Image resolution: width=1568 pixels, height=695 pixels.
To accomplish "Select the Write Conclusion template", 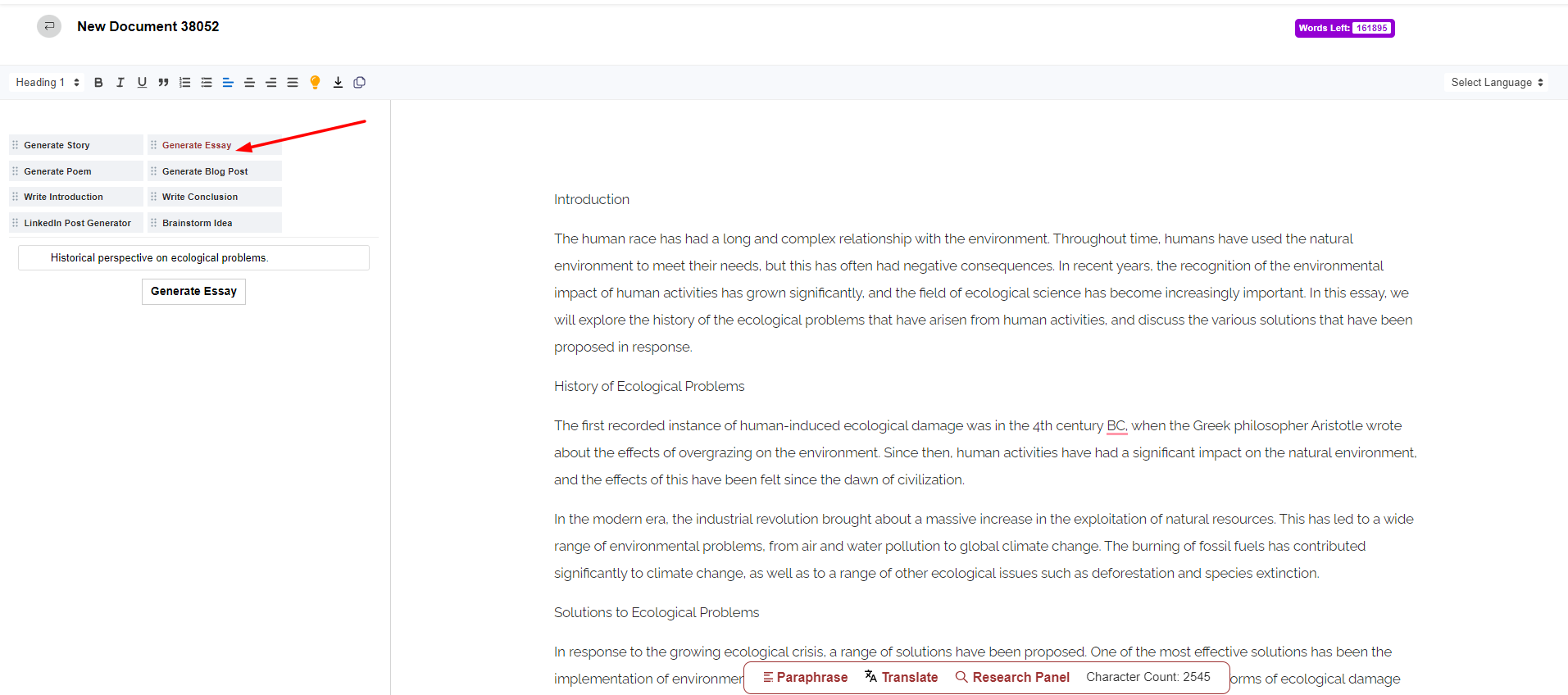I will [215, 197].
